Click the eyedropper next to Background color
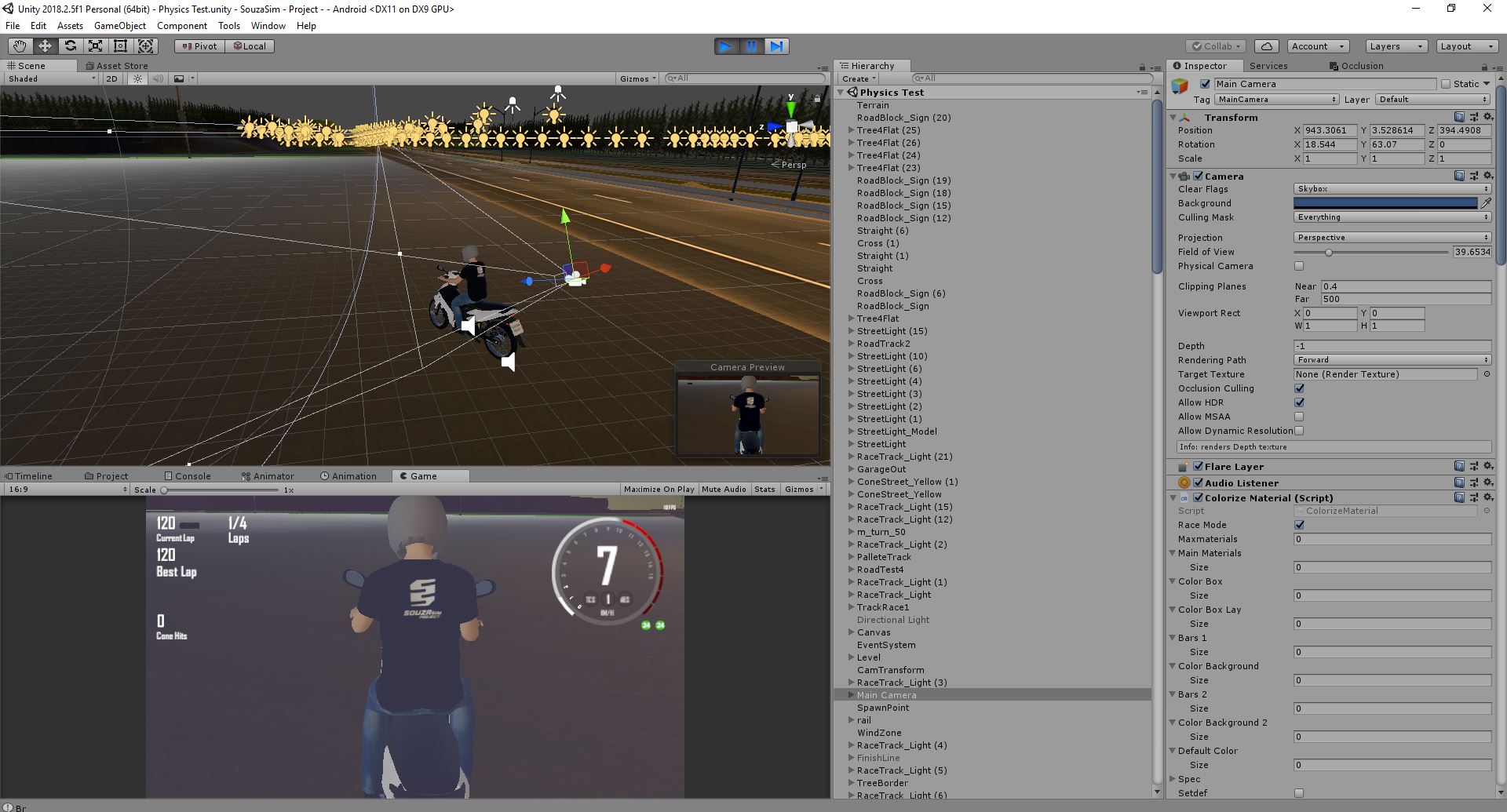The image size is (1507, 812). [1486, 203]
